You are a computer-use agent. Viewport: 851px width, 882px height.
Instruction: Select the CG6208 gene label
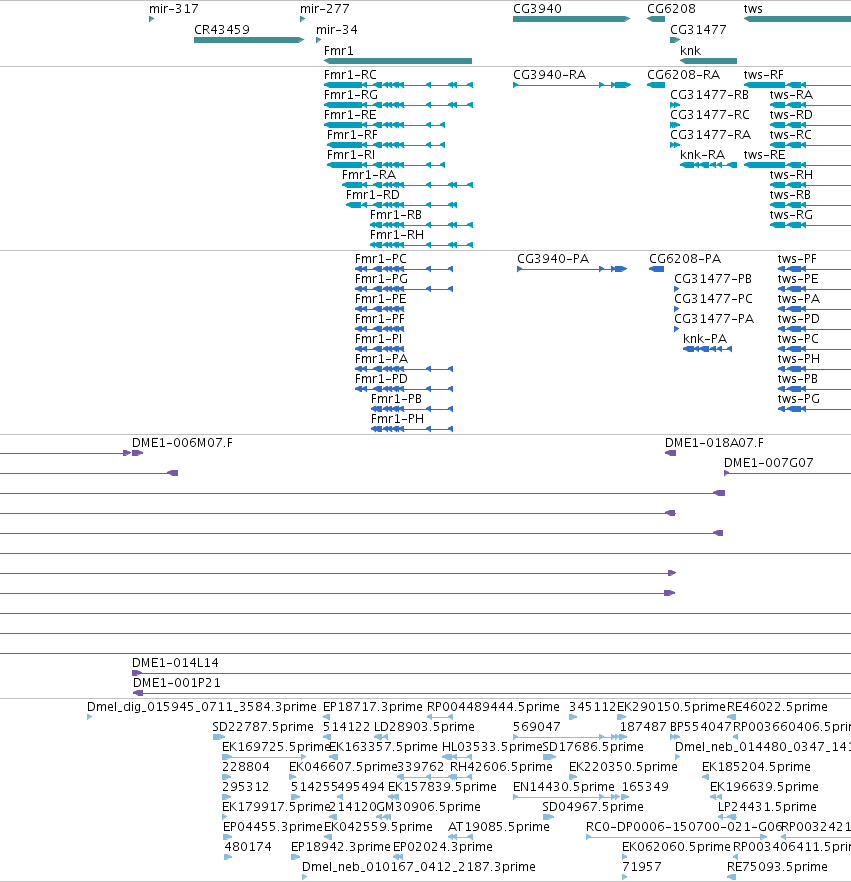671,9
